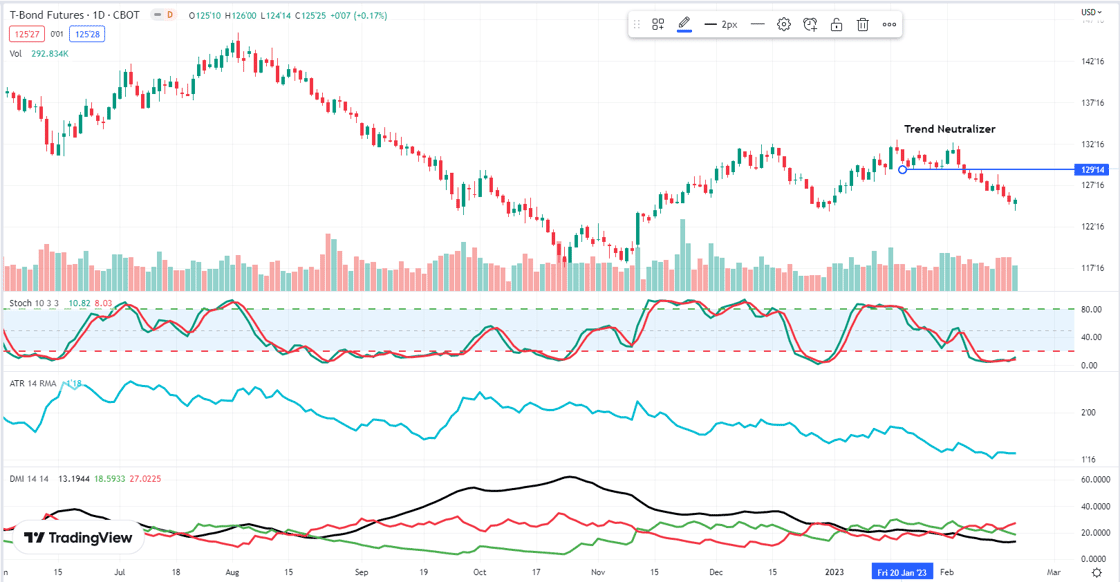Click the 13.1944 ADX value
The width and height of the screenshot is (1120, 582).
(74, 478)
